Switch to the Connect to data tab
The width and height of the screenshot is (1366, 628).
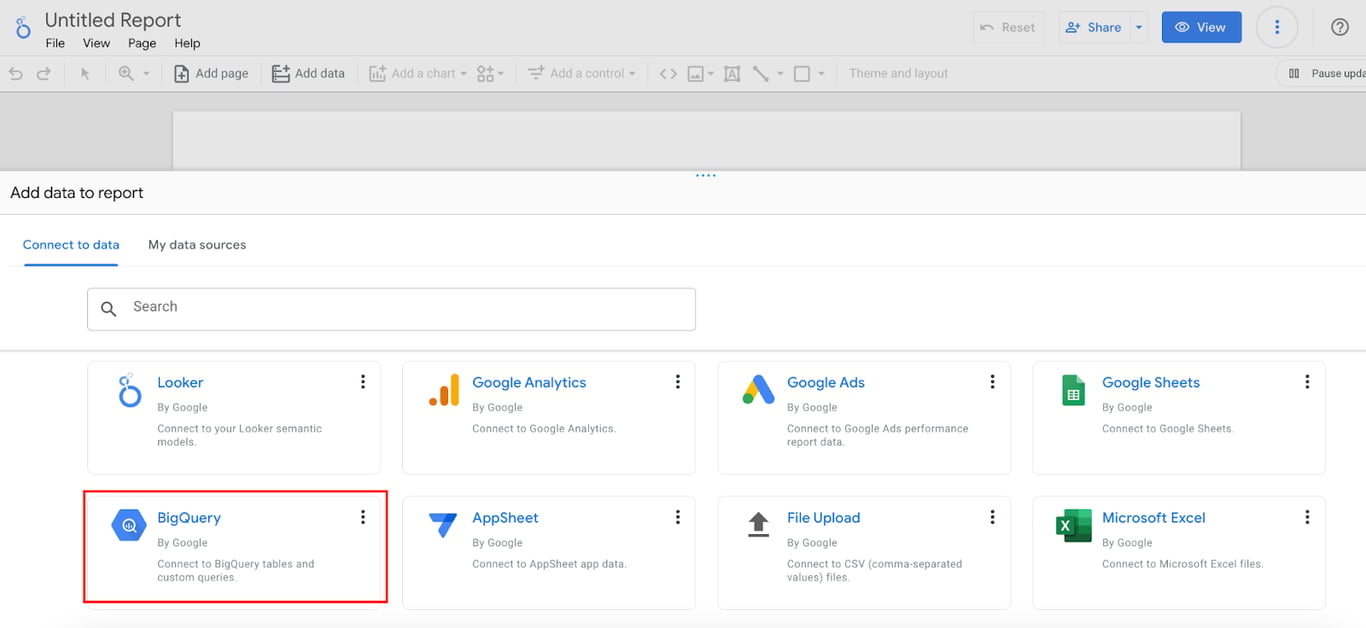click(71, 244)
